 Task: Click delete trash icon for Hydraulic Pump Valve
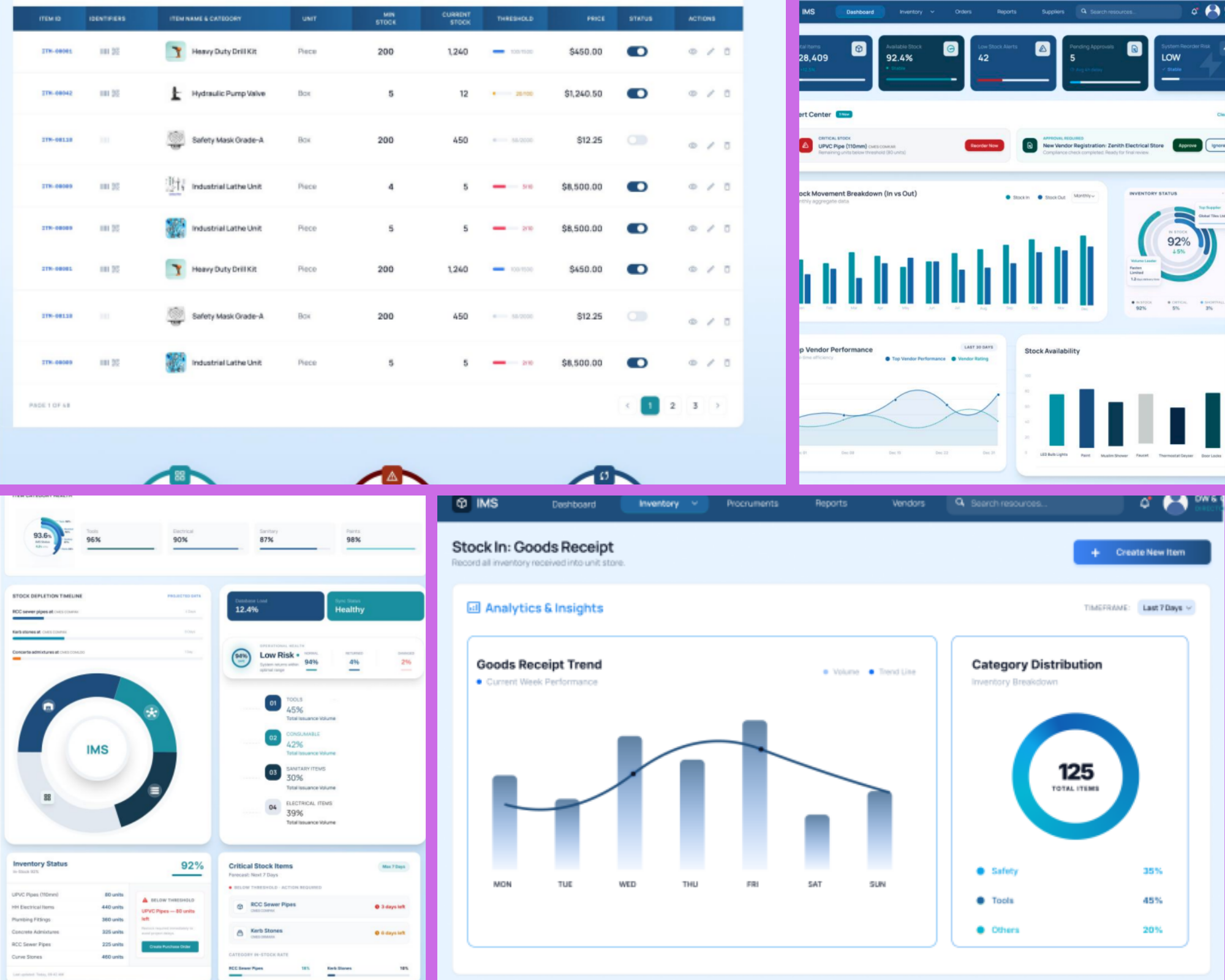click(x=727, y=94)
